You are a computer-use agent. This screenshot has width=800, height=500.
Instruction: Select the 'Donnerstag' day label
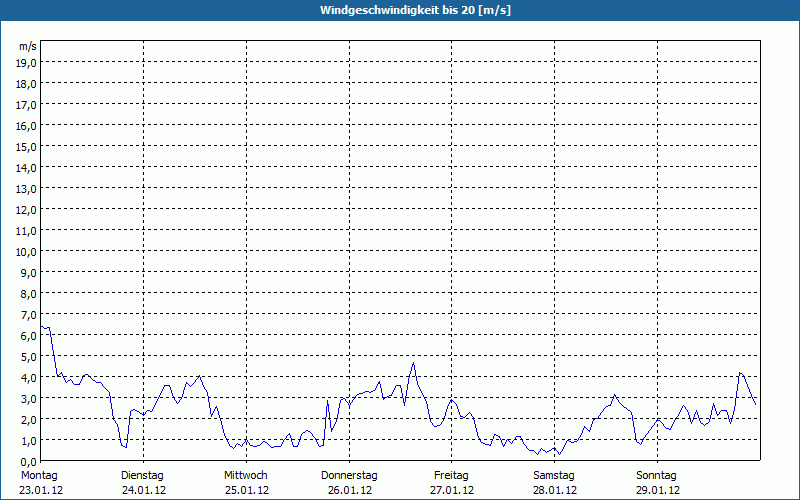tap(349, 476)
